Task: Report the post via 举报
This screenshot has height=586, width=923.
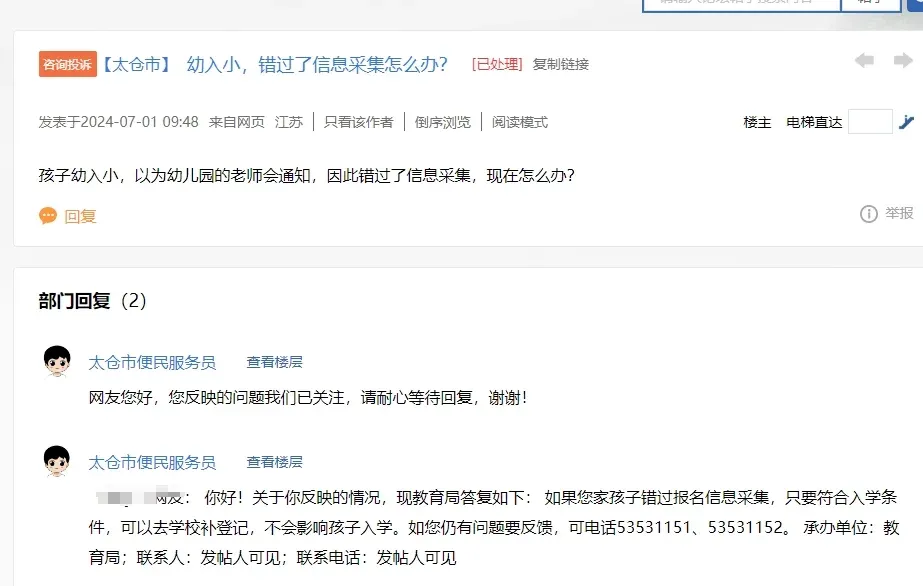Action: [x=899, y=213]
